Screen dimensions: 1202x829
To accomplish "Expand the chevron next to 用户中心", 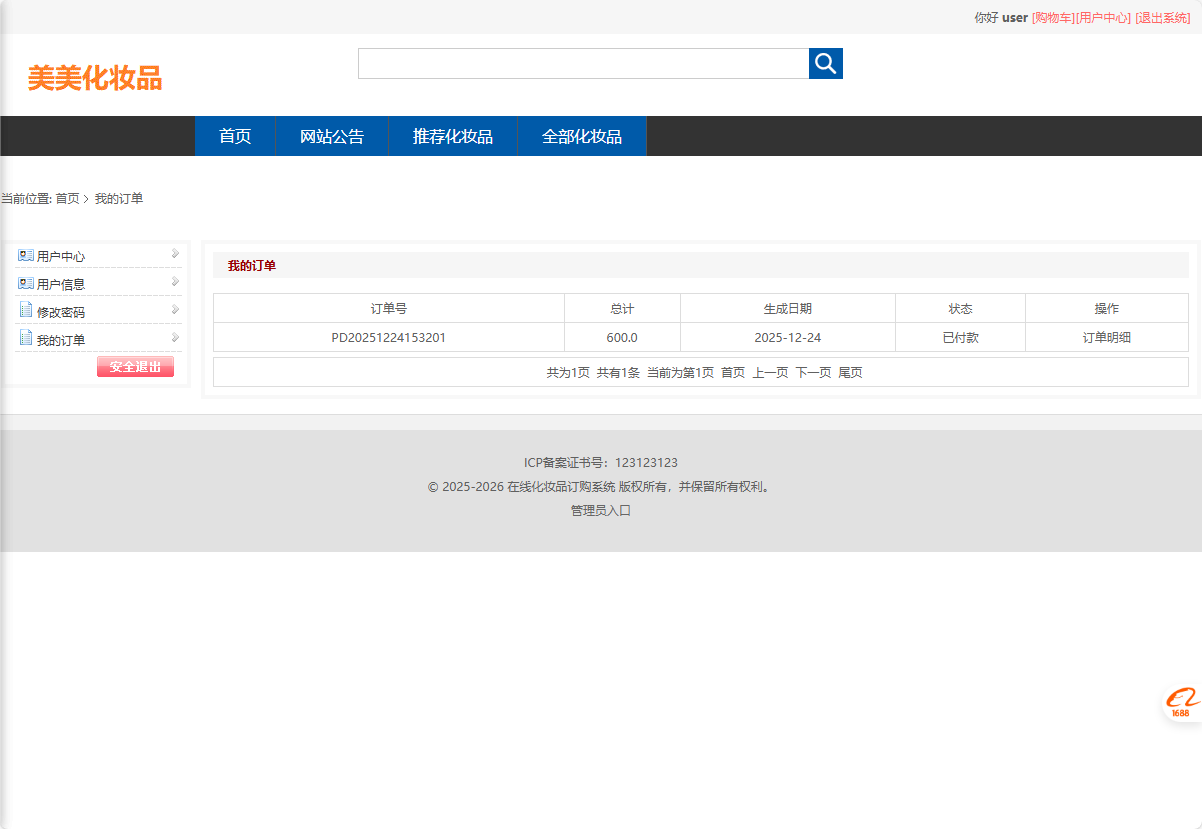I will 176,255.
